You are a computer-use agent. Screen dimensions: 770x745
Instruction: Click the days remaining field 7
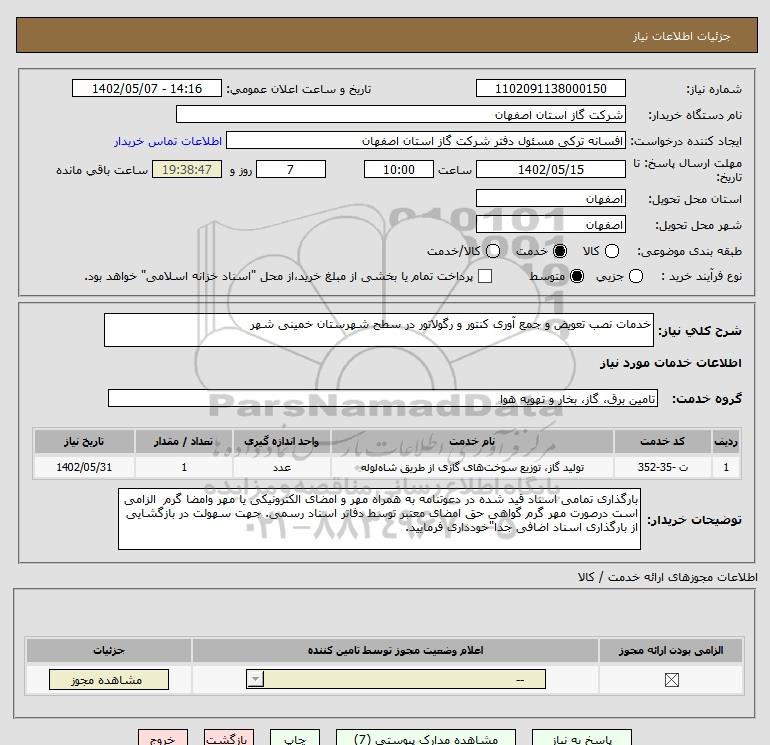pyautogui.click(x=291, y=169)
